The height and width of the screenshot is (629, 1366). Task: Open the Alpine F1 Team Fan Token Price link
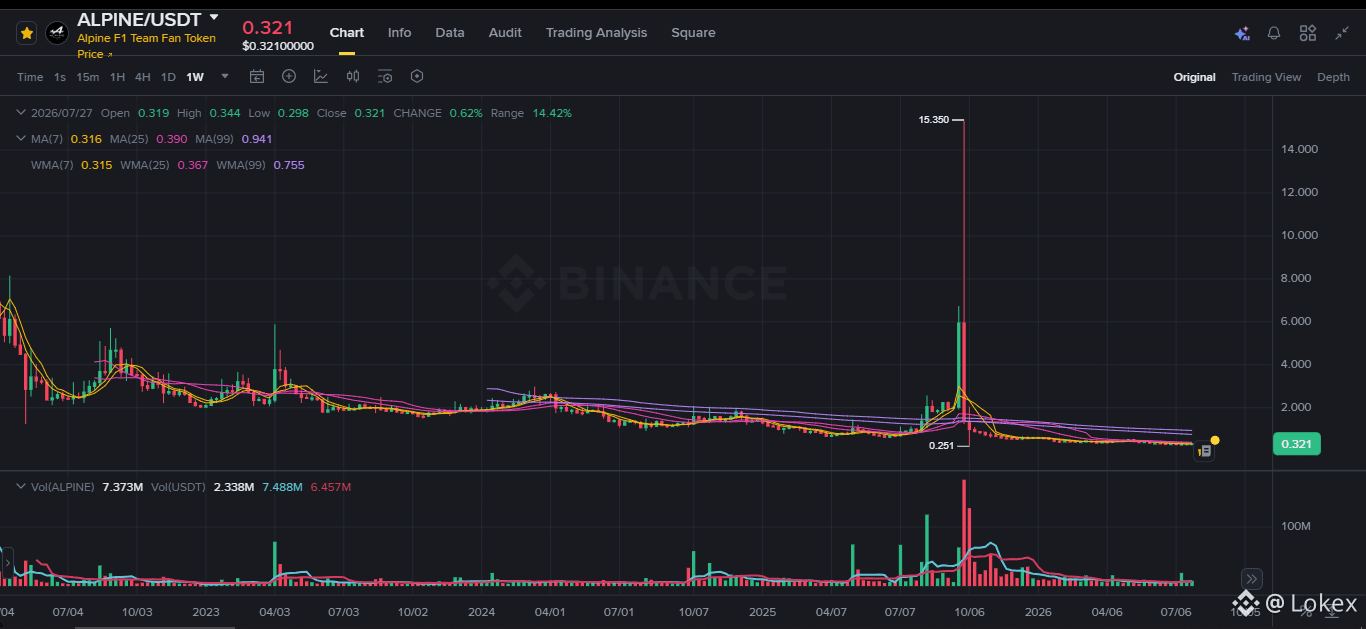point(147,46)
